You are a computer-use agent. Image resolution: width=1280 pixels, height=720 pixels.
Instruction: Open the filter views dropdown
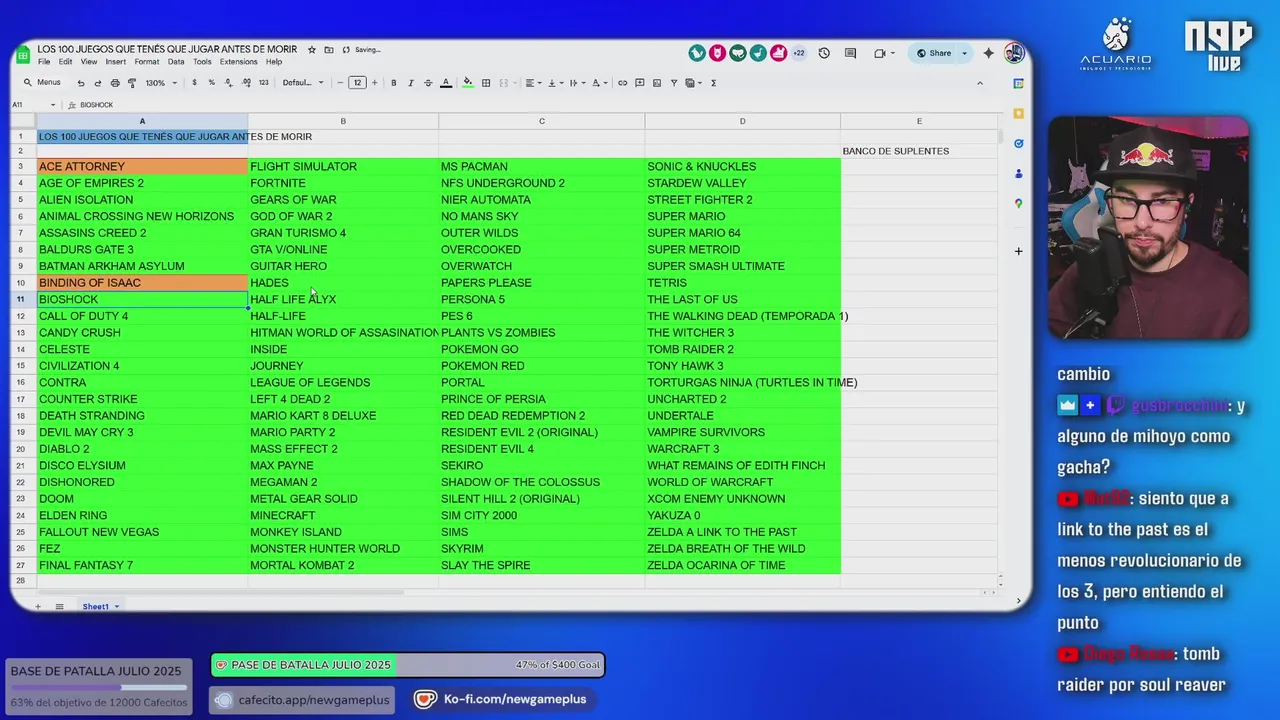point(694,83)
